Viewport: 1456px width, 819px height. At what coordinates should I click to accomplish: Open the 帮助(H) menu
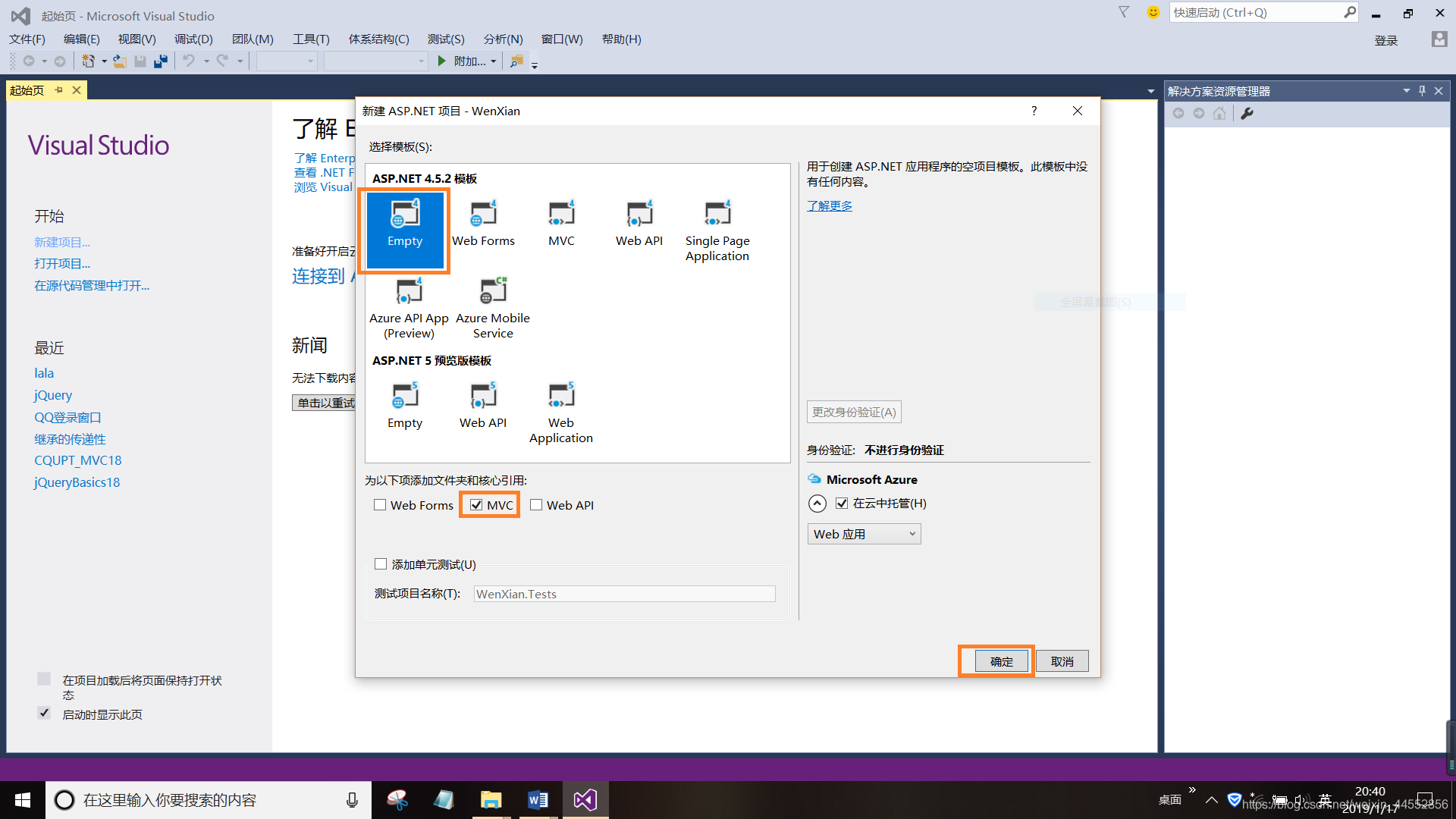(621, 39)
